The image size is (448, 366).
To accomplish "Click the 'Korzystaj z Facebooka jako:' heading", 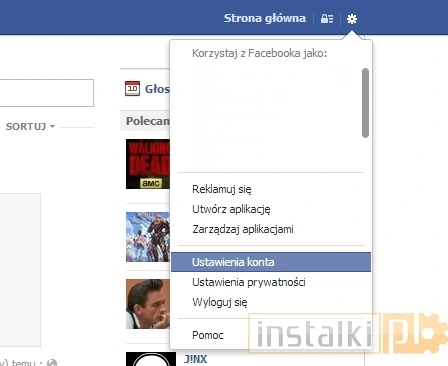I will tap(260, 53).
